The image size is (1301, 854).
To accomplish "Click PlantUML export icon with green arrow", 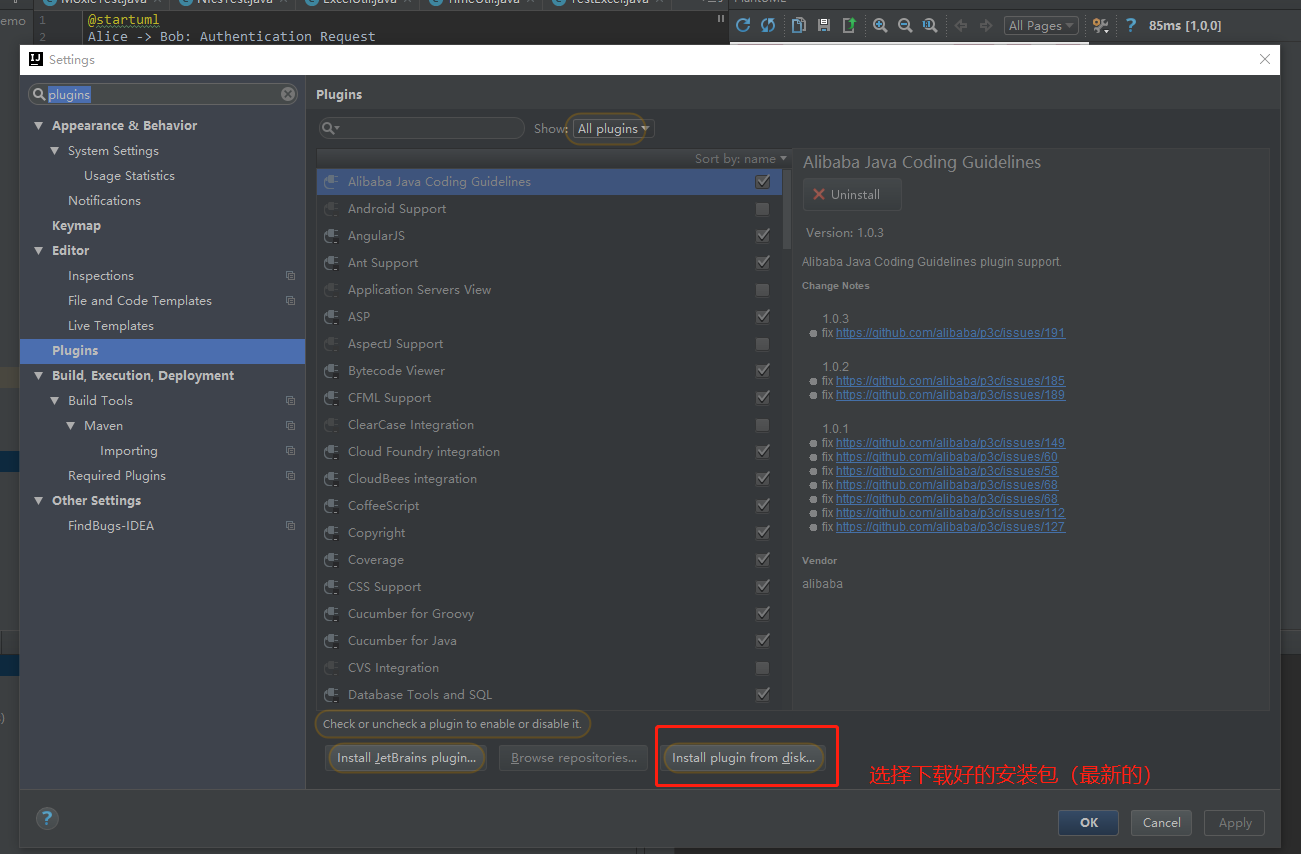I will (849, 25).
